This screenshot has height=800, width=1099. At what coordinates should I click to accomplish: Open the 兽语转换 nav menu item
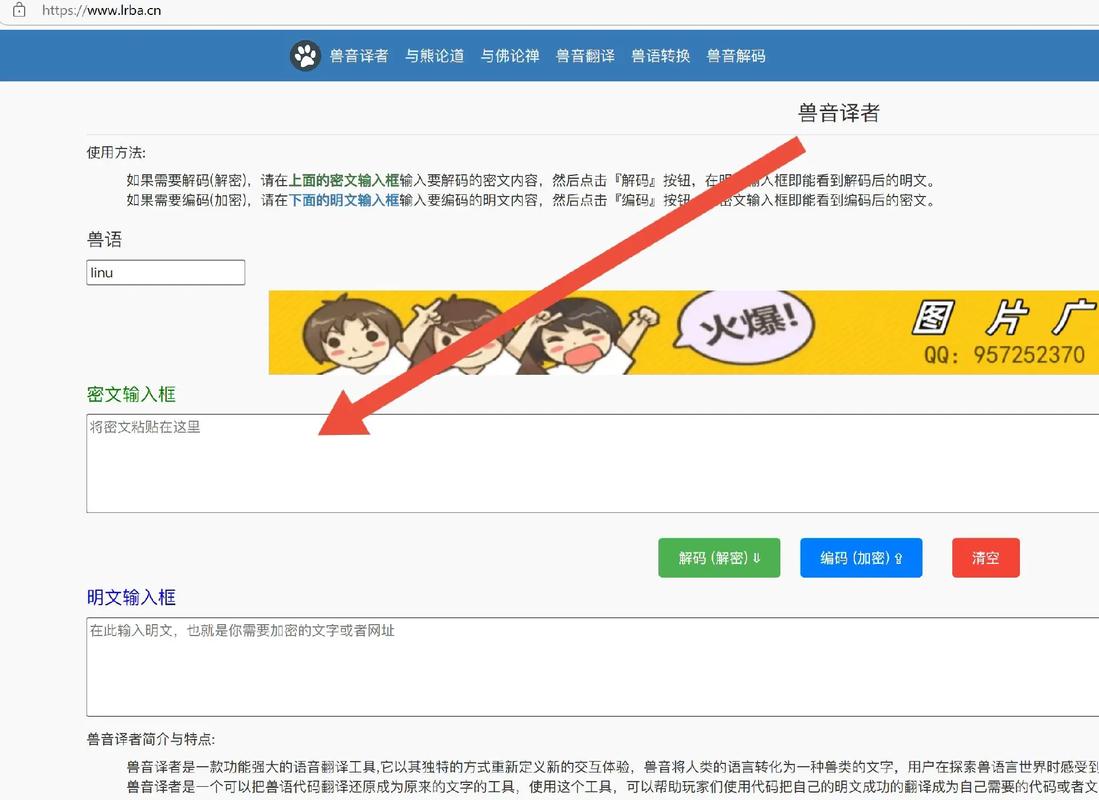click(661, 56)
